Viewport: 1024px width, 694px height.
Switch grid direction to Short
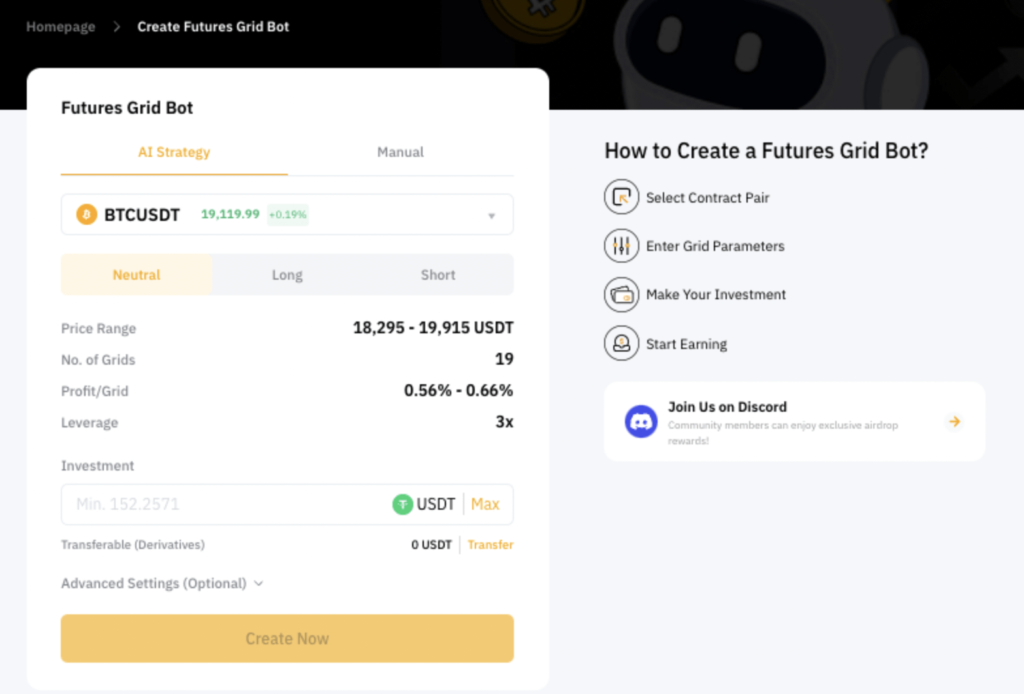tap(438, 275)
